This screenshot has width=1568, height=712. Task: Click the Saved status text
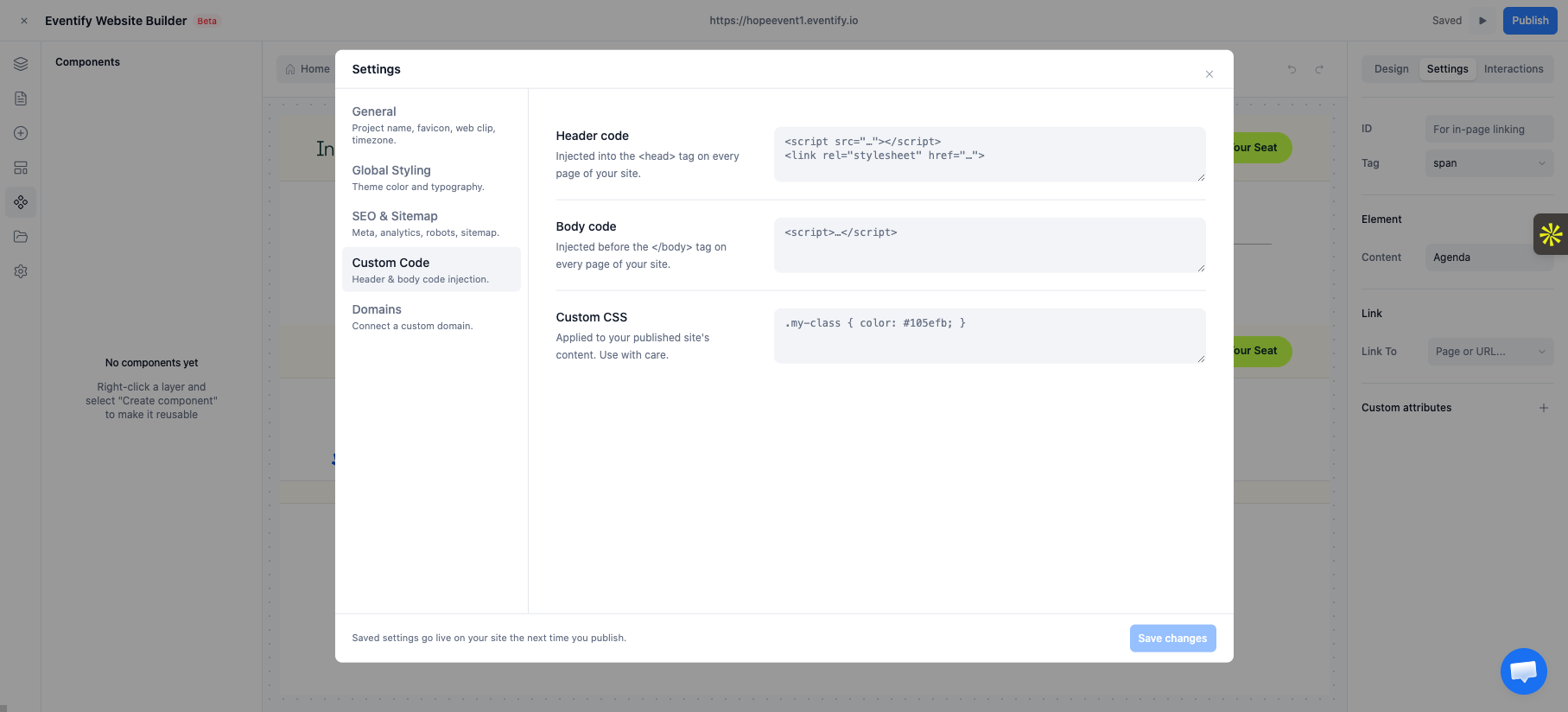[1446, 21]
